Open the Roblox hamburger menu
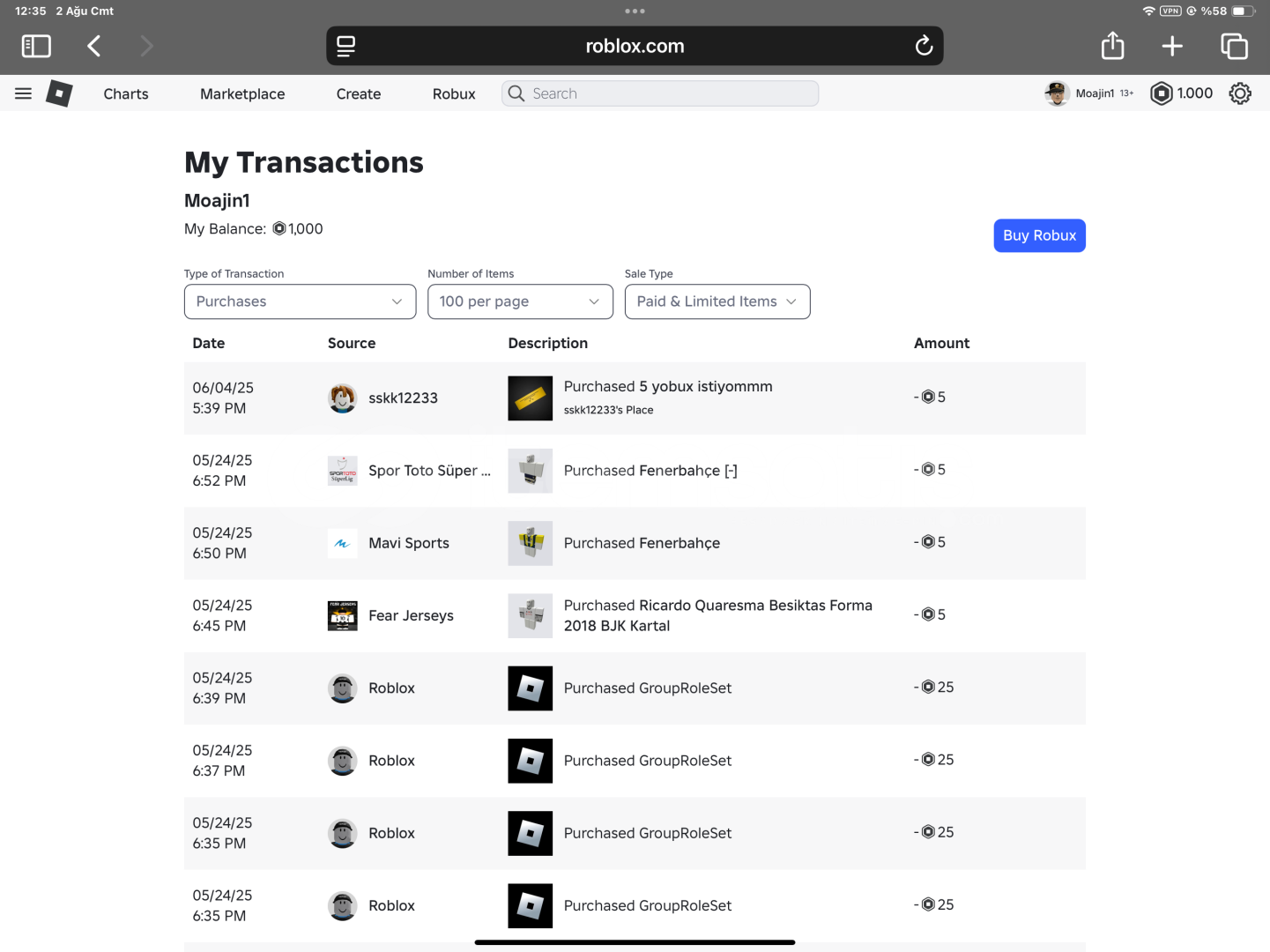Viewport: 1270px width, 952px height. click(24, 93)
